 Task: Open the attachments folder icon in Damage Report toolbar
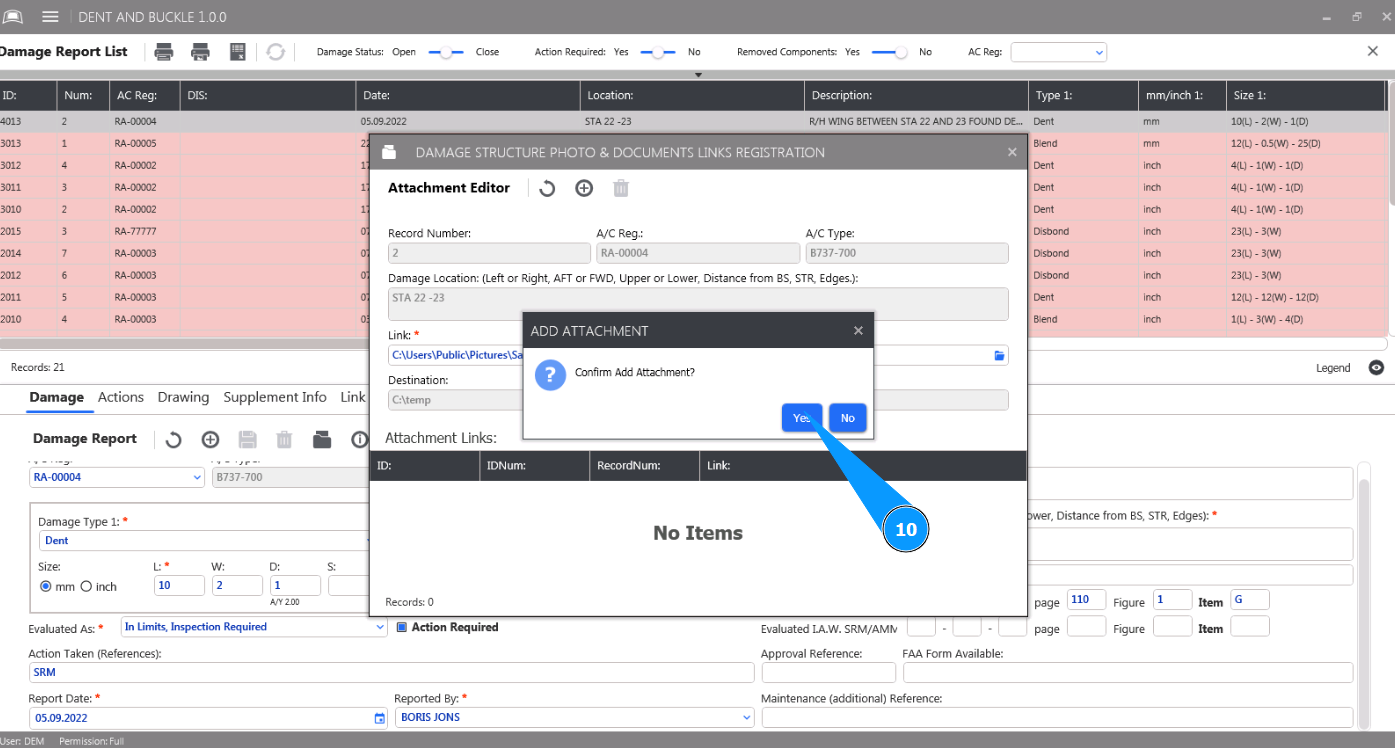tap(321, 439)
